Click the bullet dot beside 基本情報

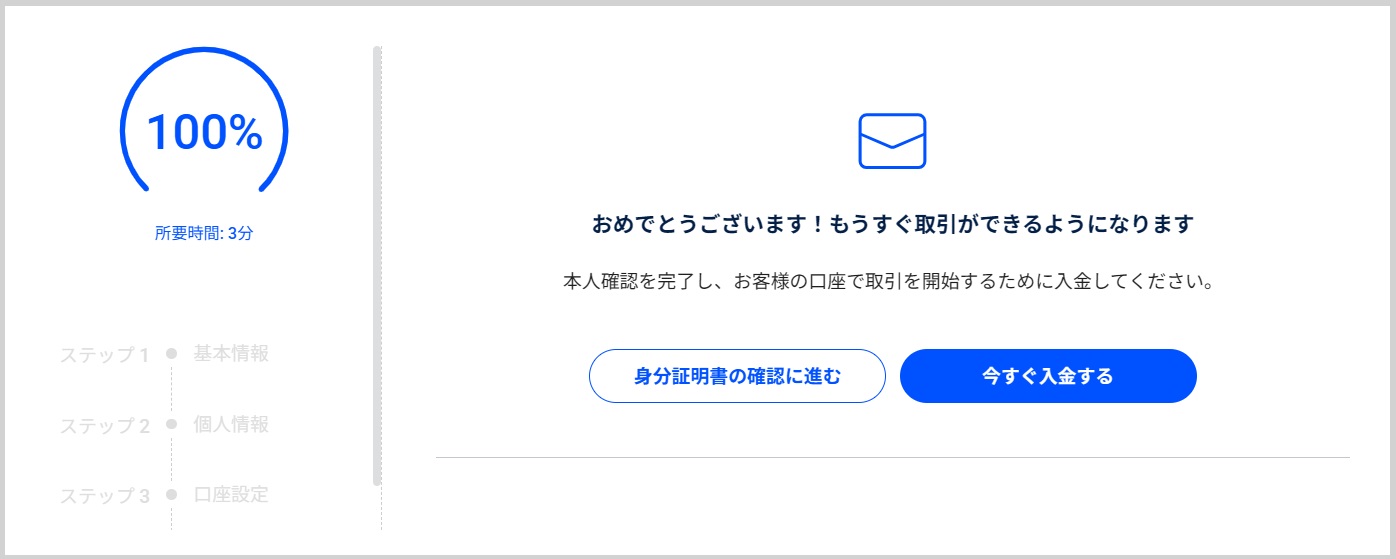[172, 354]
